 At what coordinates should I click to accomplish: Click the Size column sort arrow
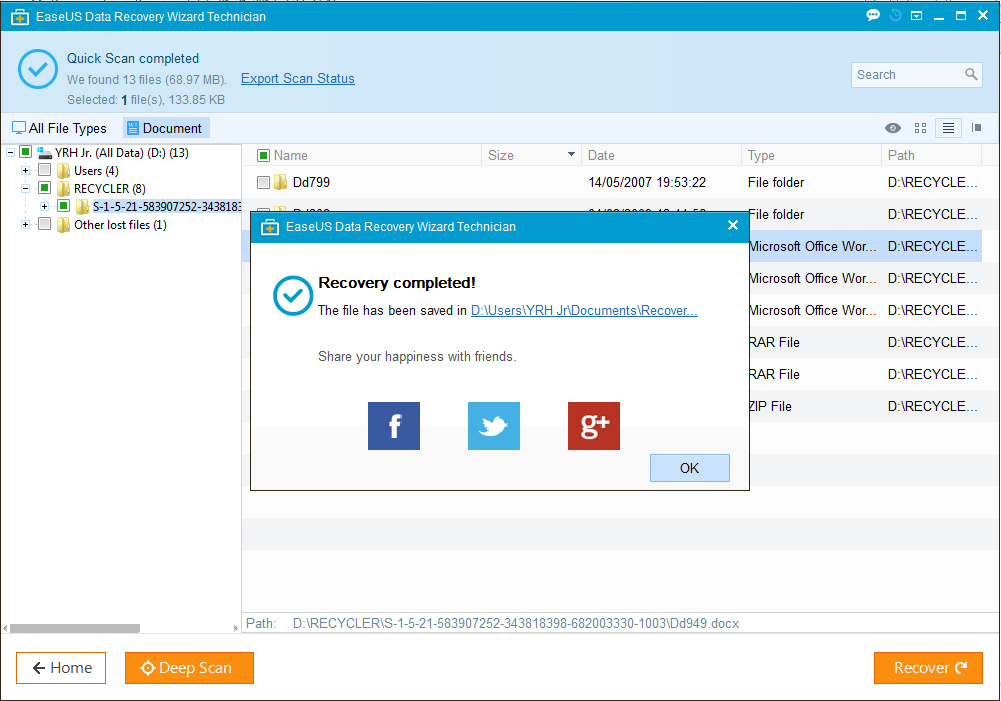(571, 155)
